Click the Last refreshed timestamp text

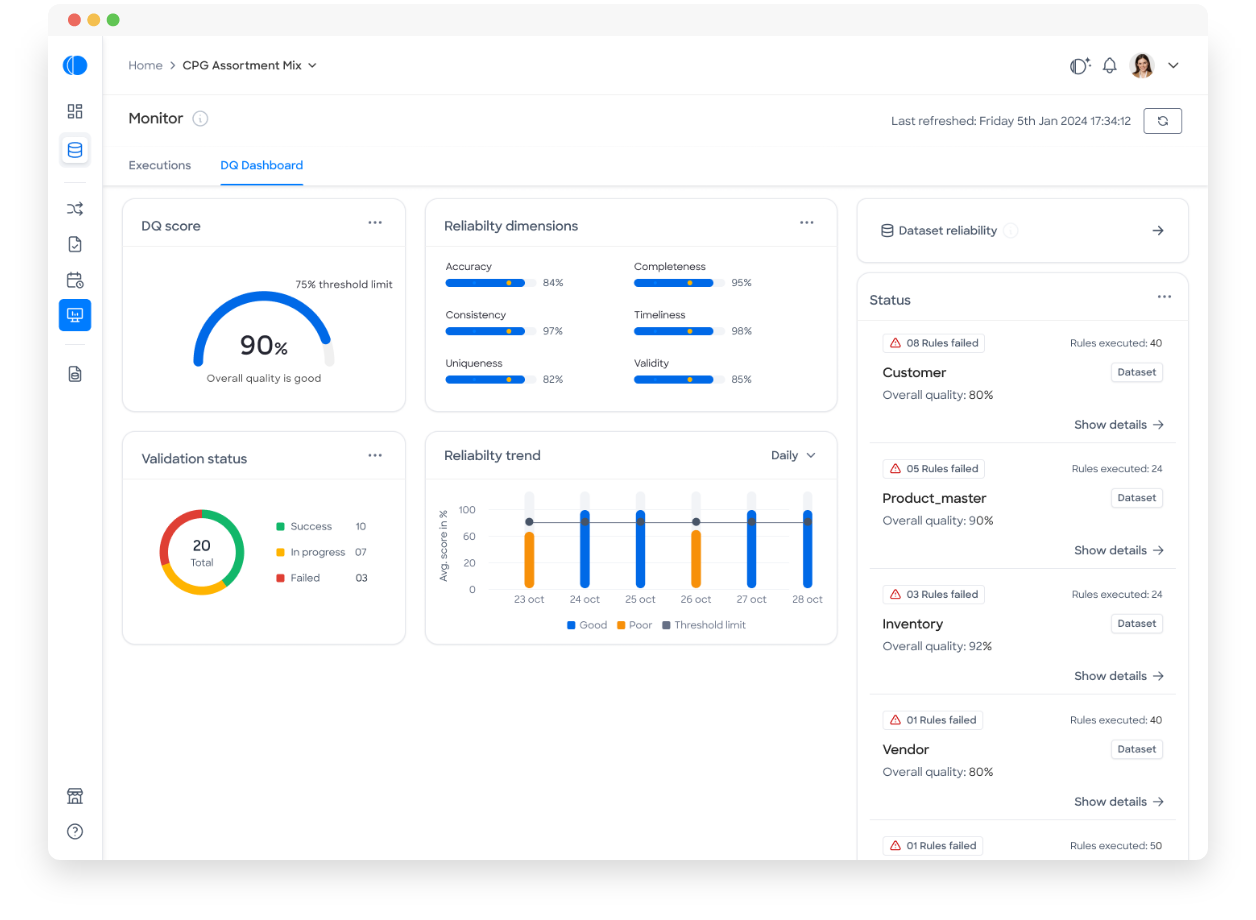1011,121
